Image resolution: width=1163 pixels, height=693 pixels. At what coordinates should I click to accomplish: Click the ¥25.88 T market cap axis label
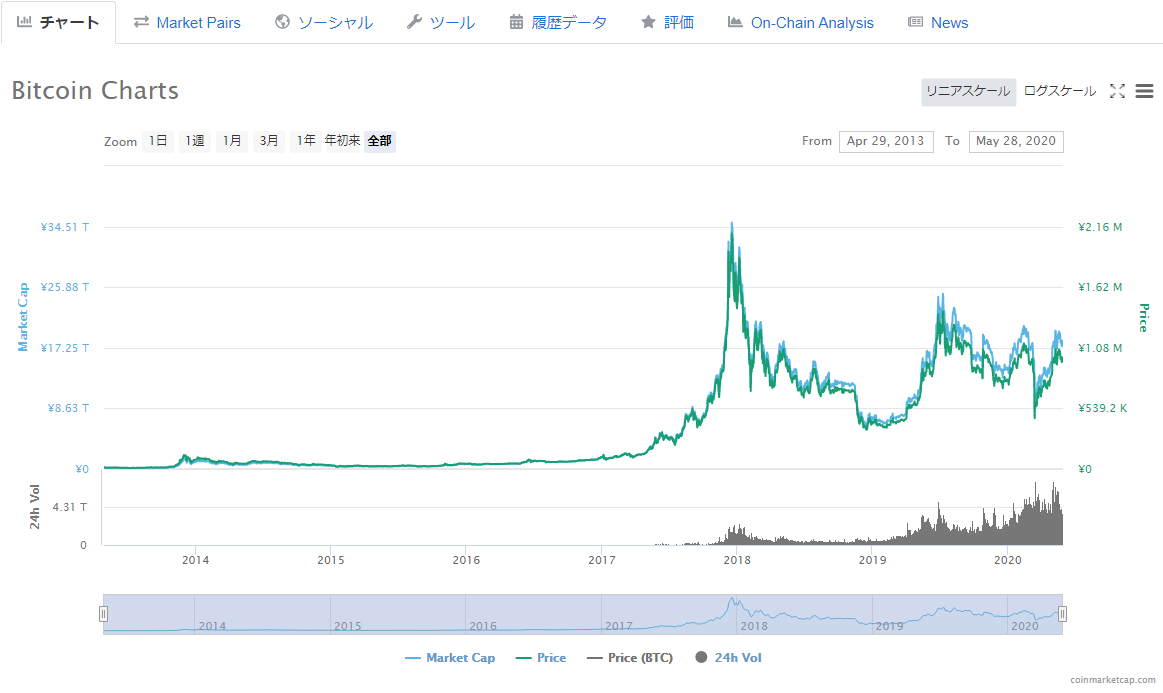[x=65, y=287]
